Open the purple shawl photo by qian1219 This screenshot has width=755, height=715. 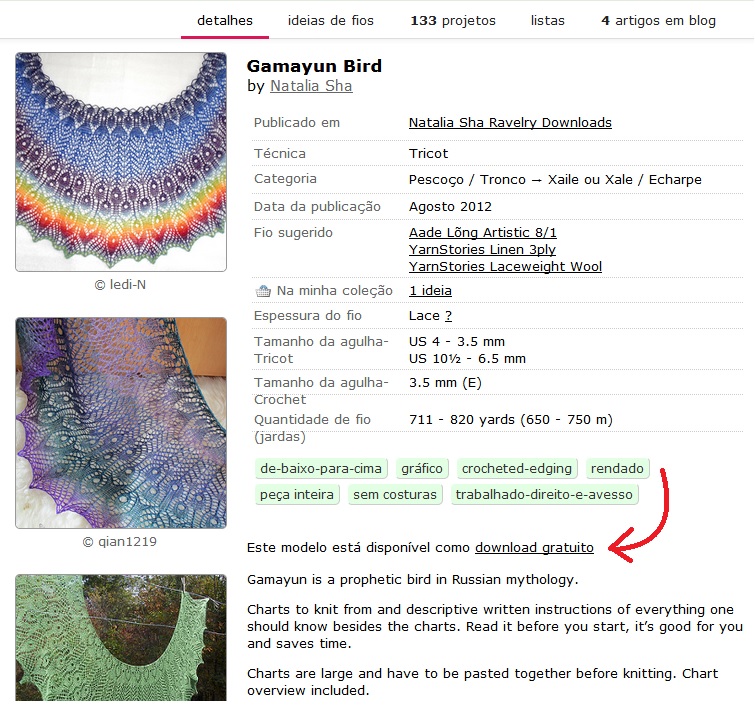pyautogui.click(x=121, y=423)
